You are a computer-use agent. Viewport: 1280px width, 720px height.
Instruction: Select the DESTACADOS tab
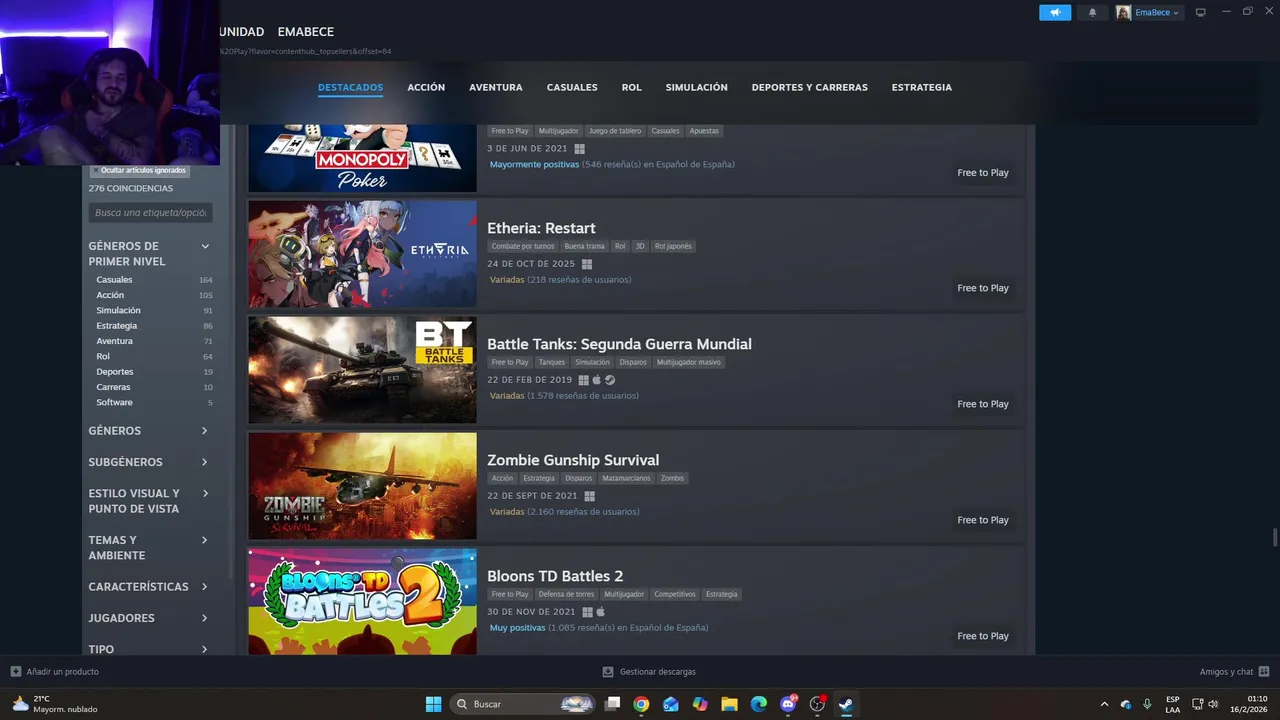click(350, 87)
